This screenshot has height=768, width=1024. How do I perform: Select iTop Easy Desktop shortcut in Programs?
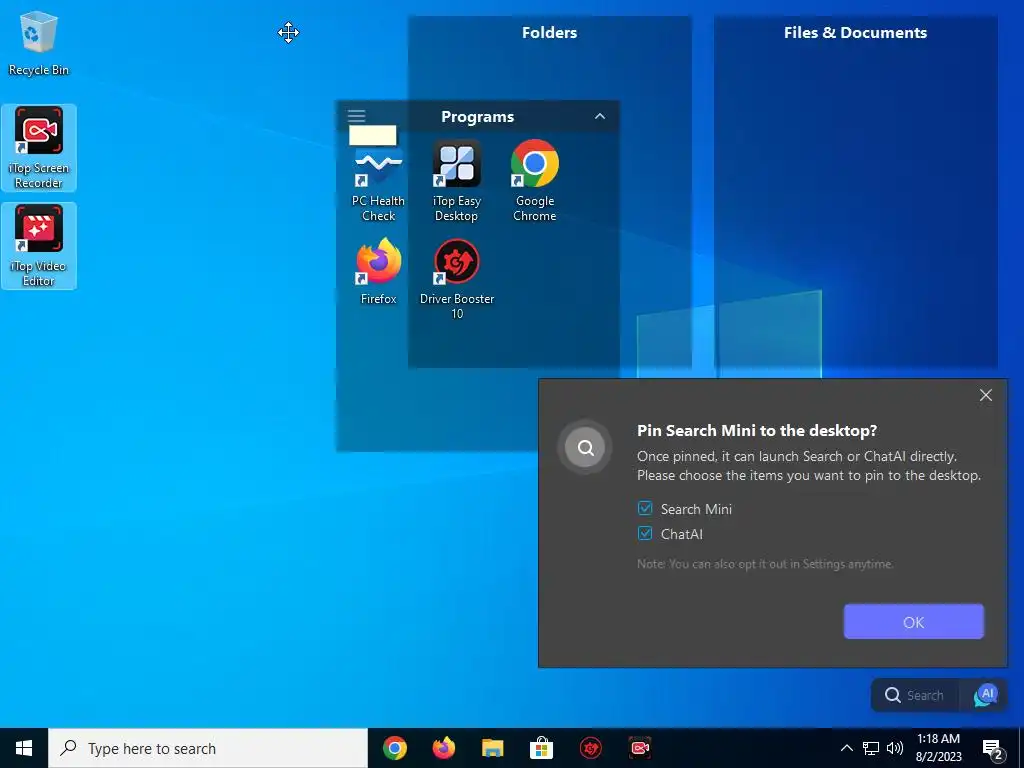456,181
